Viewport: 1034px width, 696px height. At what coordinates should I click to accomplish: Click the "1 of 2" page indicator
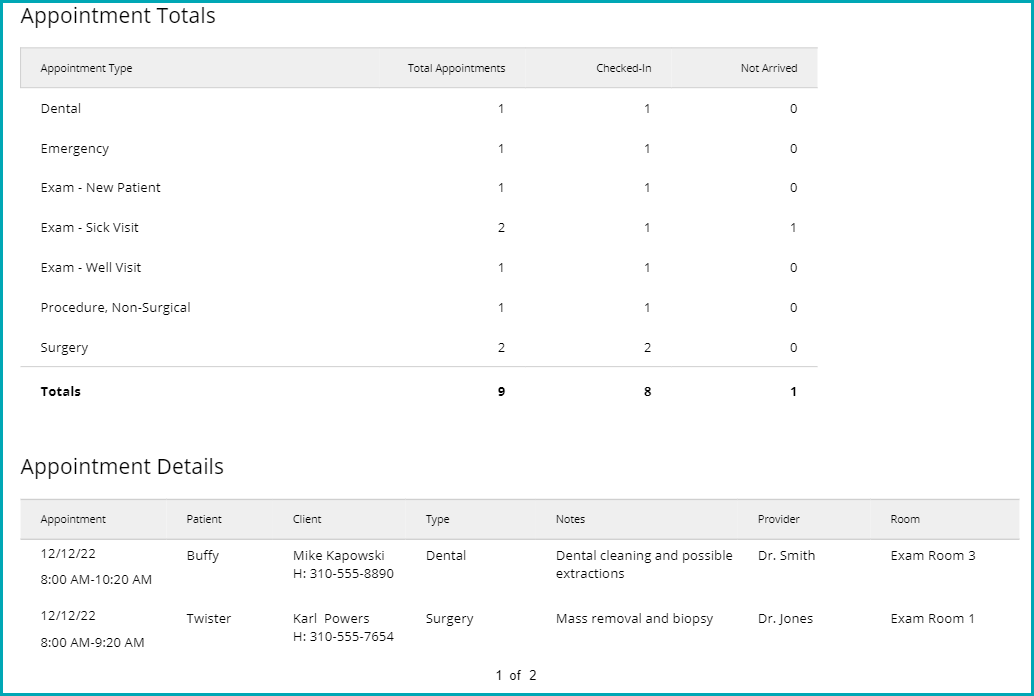pyautogui.click(x=516, y=676)
